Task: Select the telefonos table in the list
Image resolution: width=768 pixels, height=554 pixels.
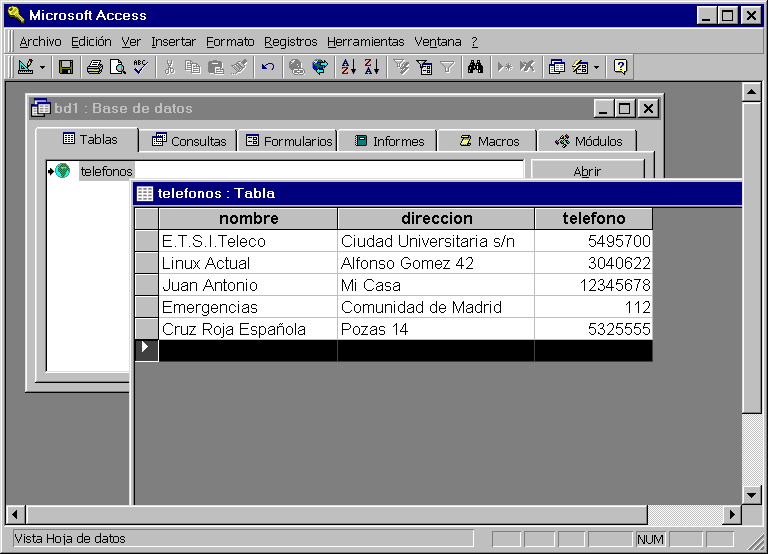Action: tap(106, 171)
